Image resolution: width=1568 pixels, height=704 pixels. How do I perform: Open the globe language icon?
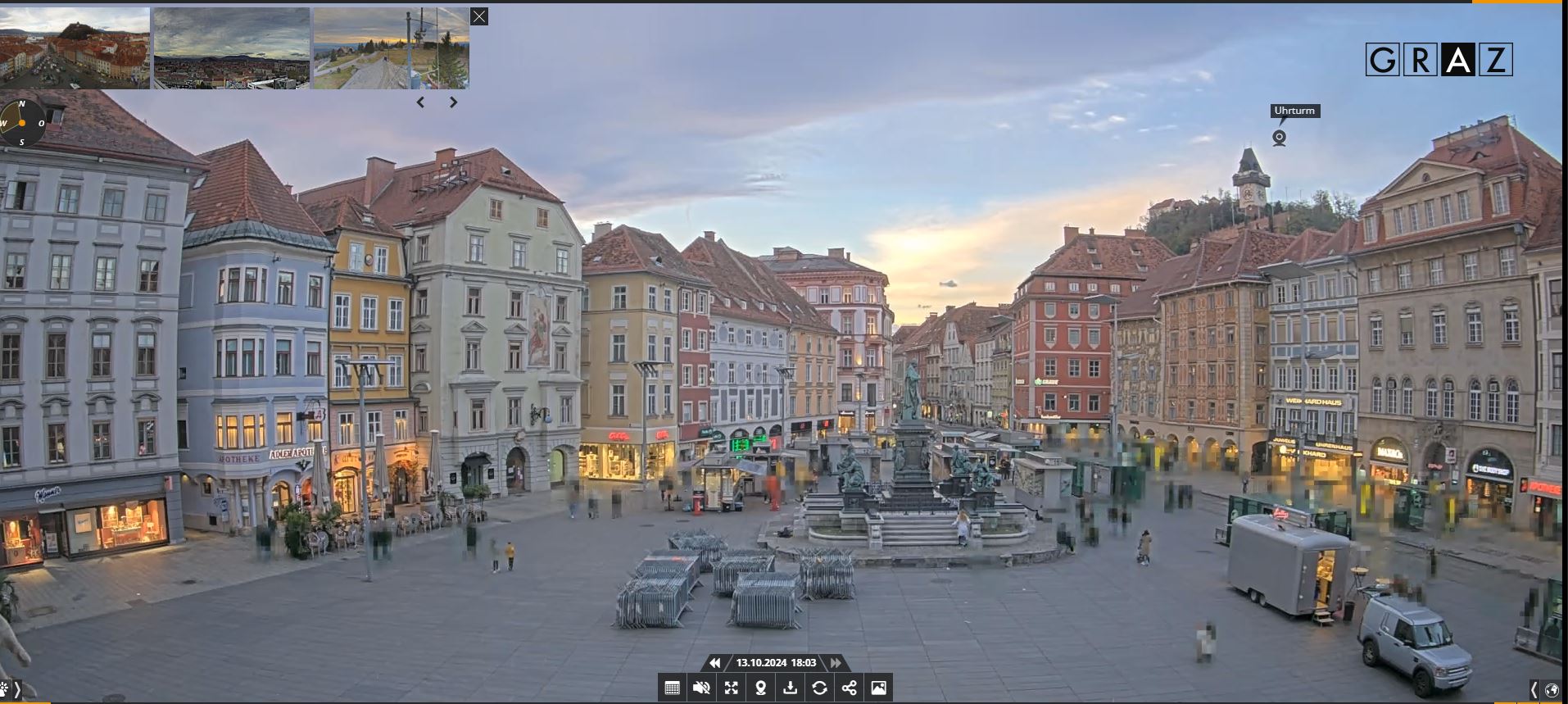[1552, 690]
